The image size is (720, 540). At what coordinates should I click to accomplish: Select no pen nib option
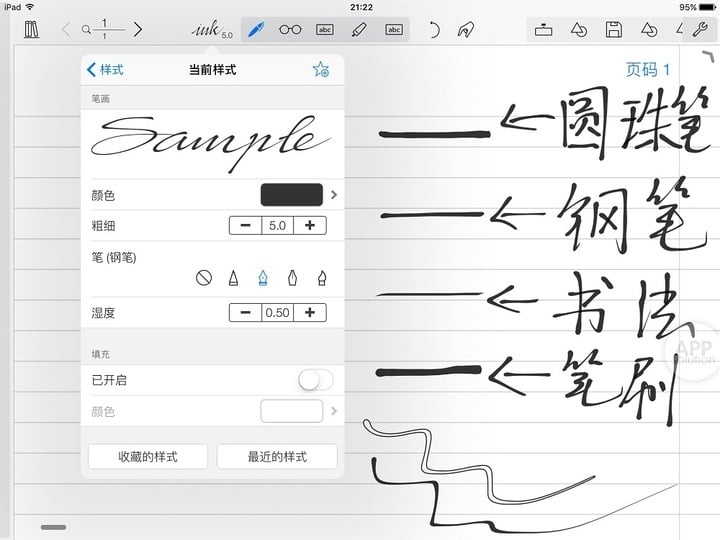203,278
